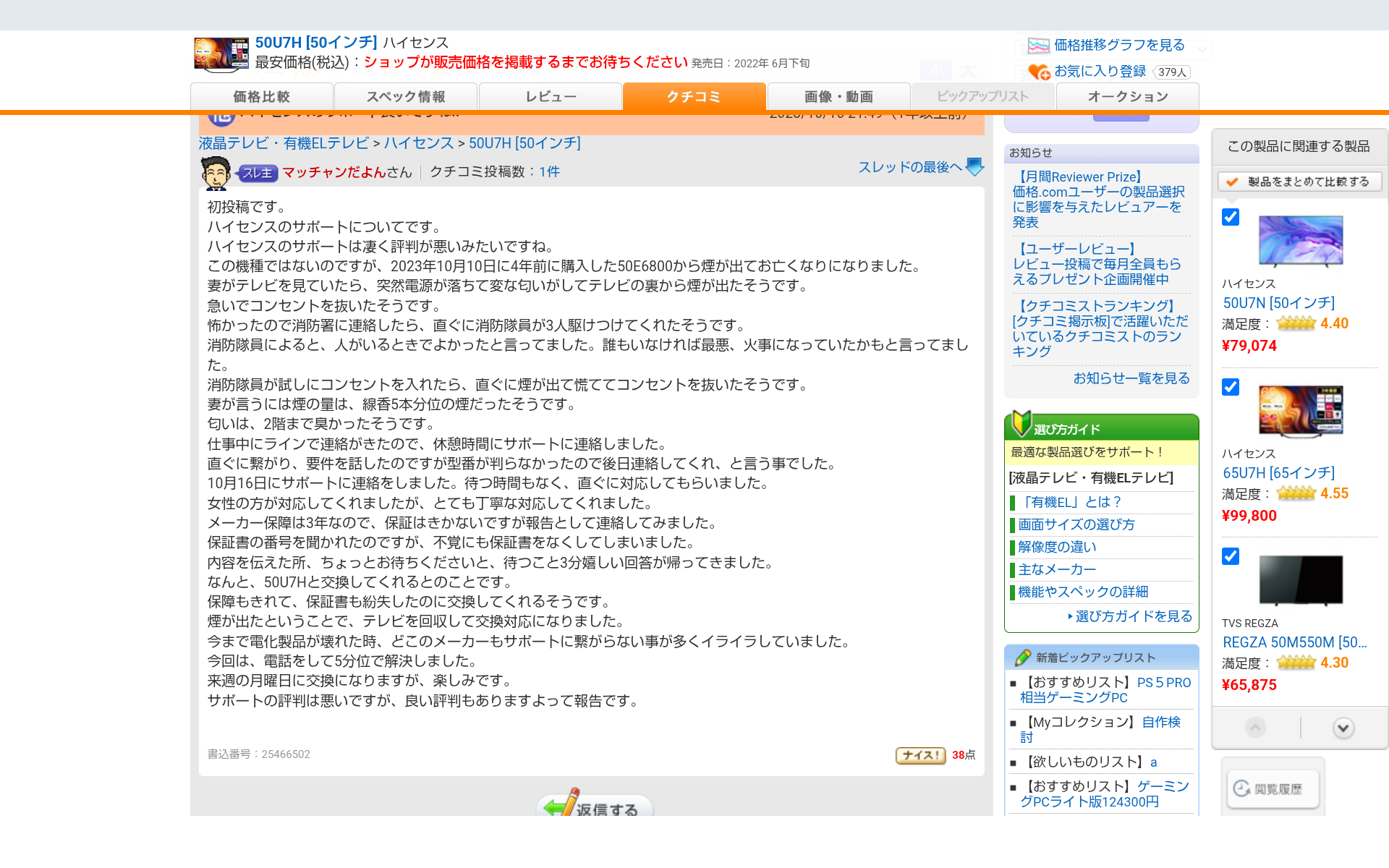Uncheck the 65U7H compare checkbox

[x=1231, y=387]
